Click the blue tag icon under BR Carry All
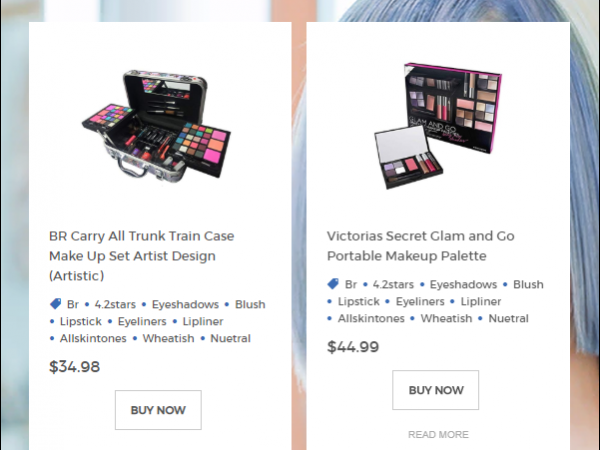 [55, 304]
